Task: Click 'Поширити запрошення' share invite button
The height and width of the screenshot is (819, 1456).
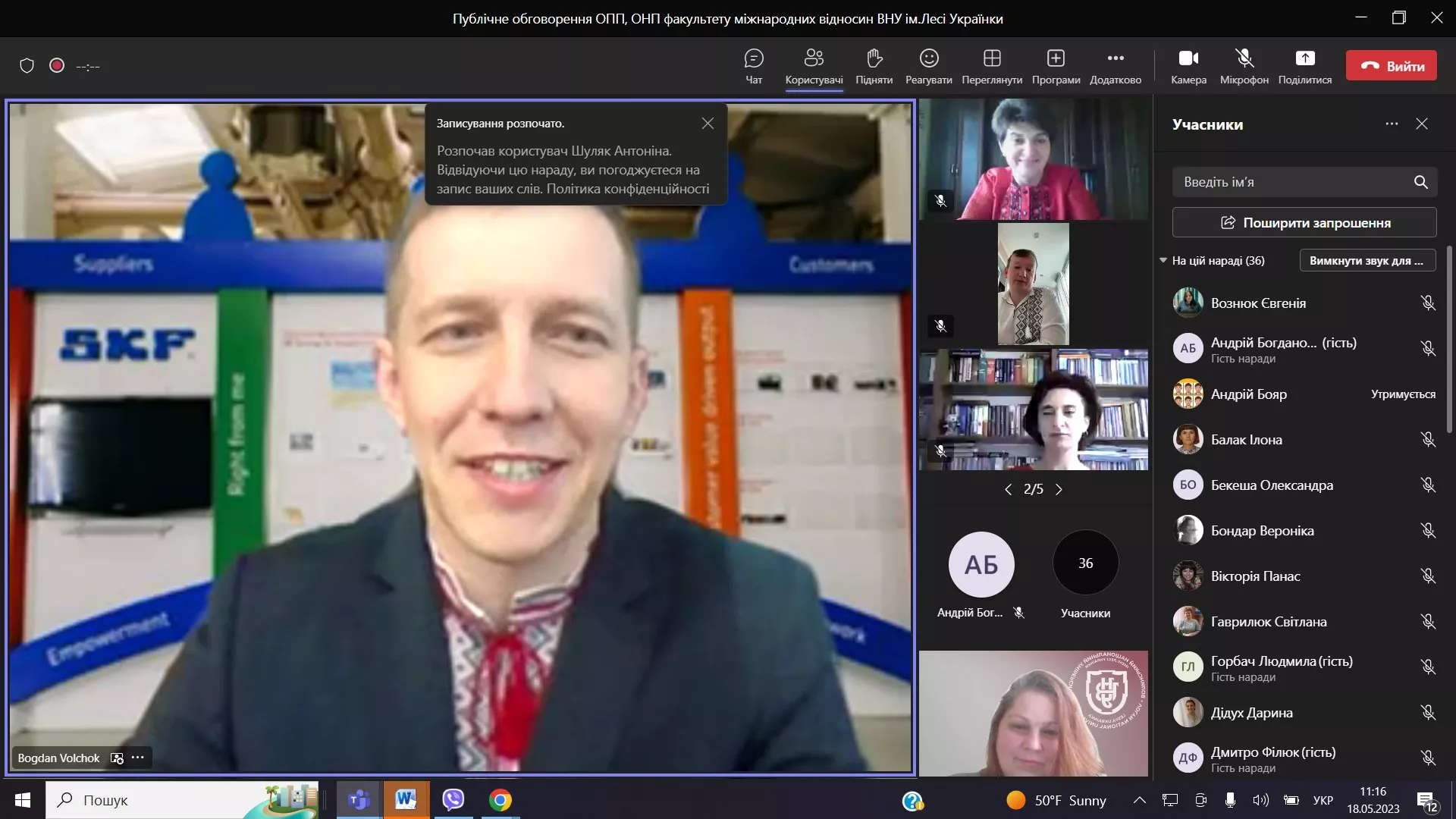Action: point(1304,222)
